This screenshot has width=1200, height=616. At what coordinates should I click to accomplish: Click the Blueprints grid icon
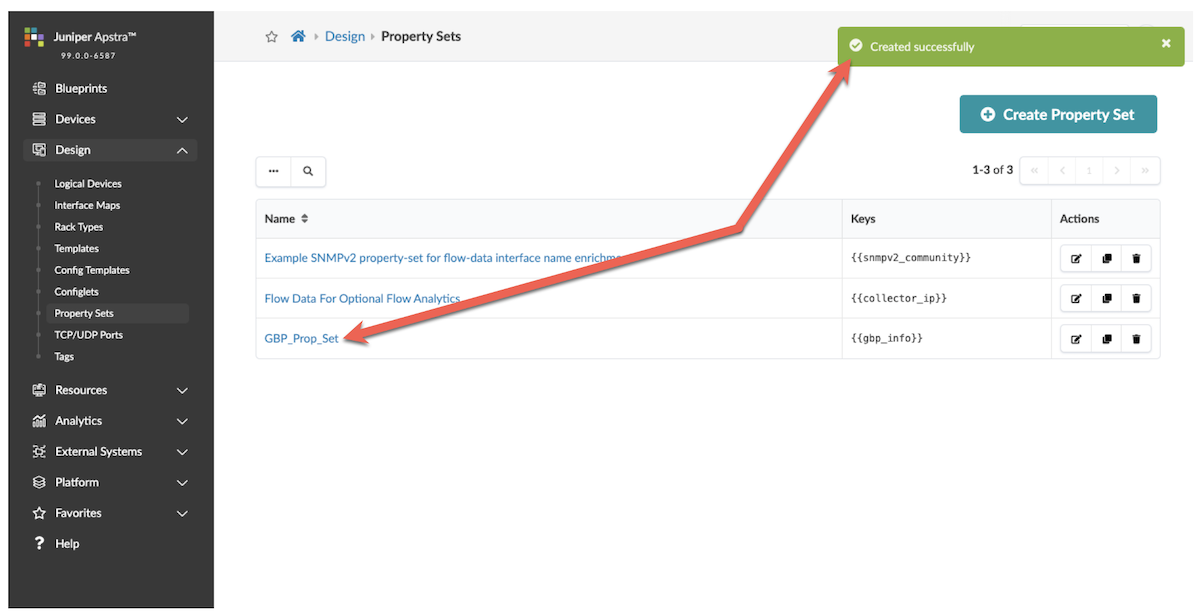coord(39,88)
